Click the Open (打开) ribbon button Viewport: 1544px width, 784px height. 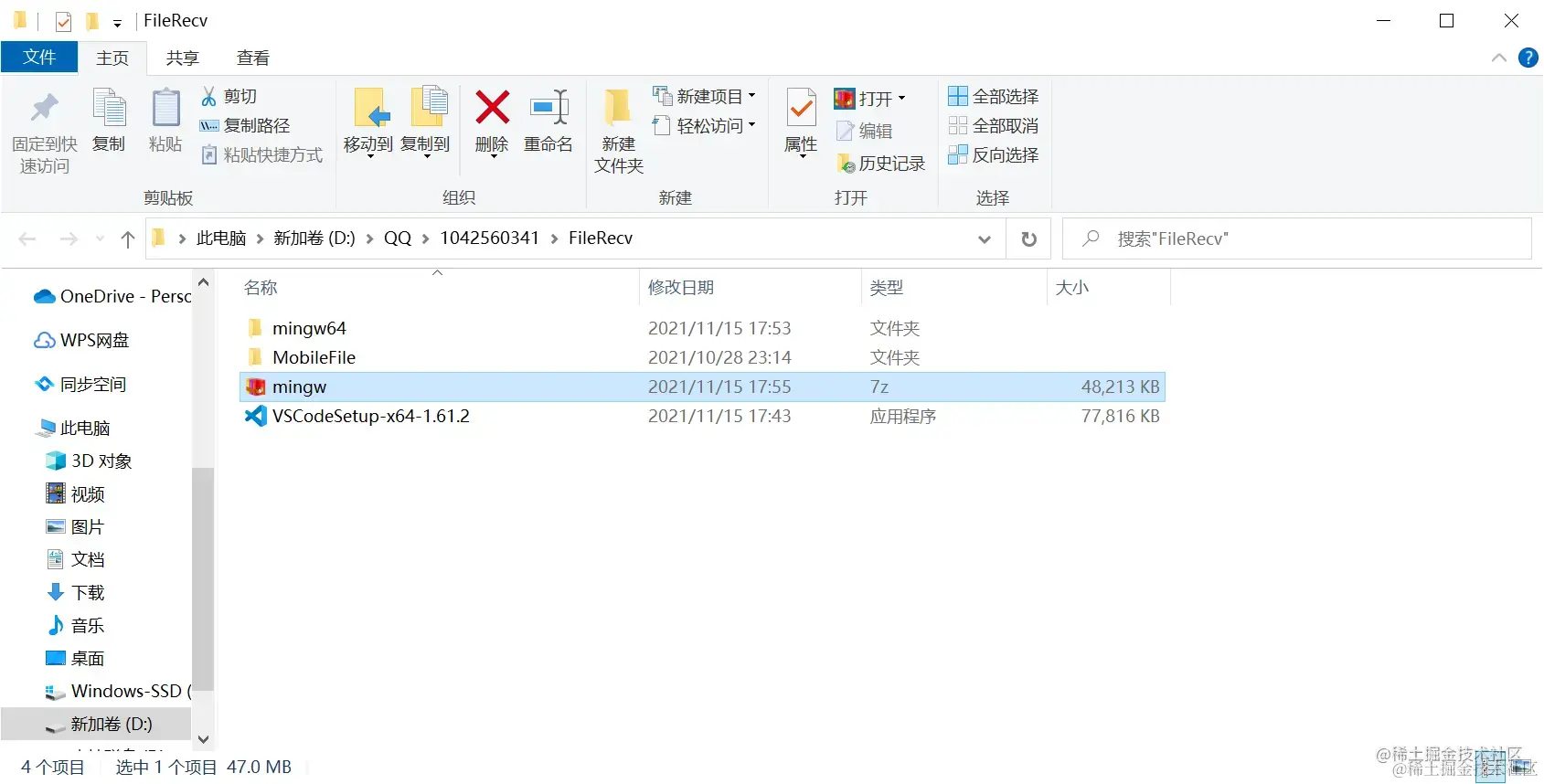869,98
